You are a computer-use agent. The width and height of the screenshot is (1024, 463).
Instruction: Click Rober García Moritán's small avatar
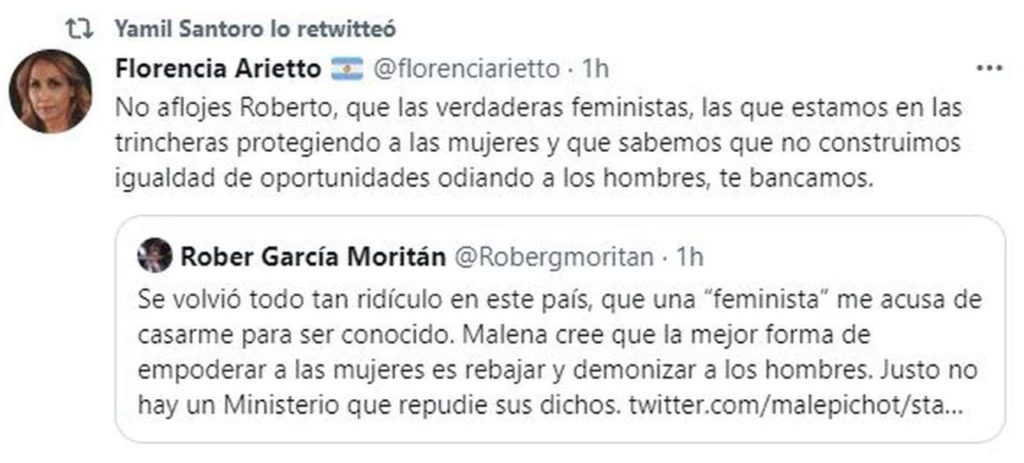(154, 256)
